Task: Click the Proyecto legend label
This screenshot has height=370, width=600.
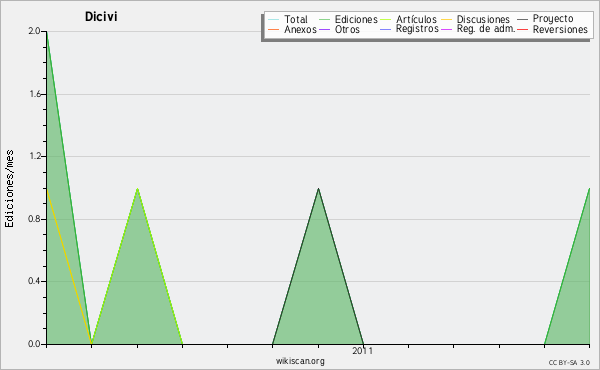Action: [553, 19]
